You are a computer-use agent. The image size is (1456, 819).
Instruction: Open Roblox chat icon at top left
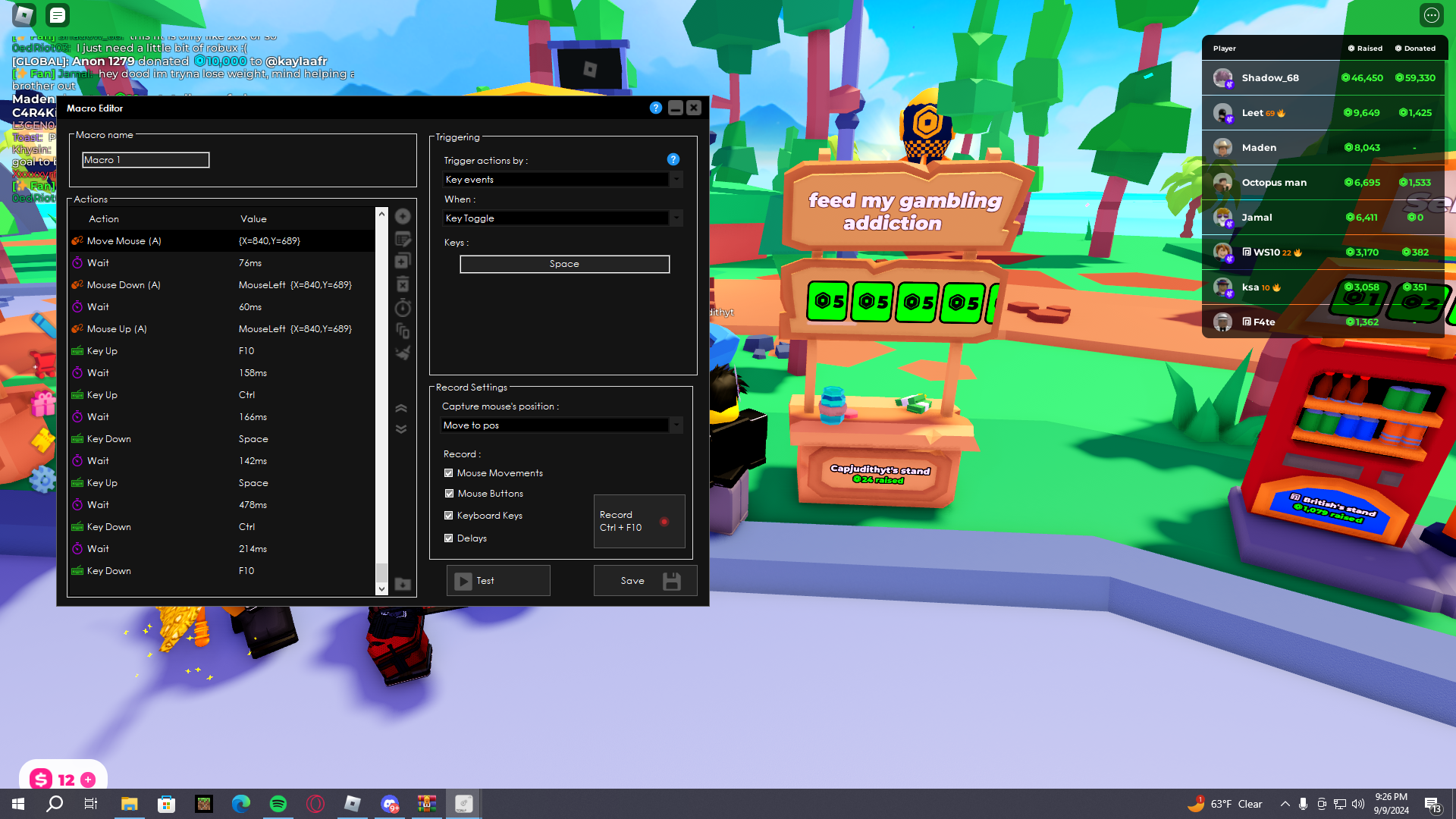(x=58, y=15)
